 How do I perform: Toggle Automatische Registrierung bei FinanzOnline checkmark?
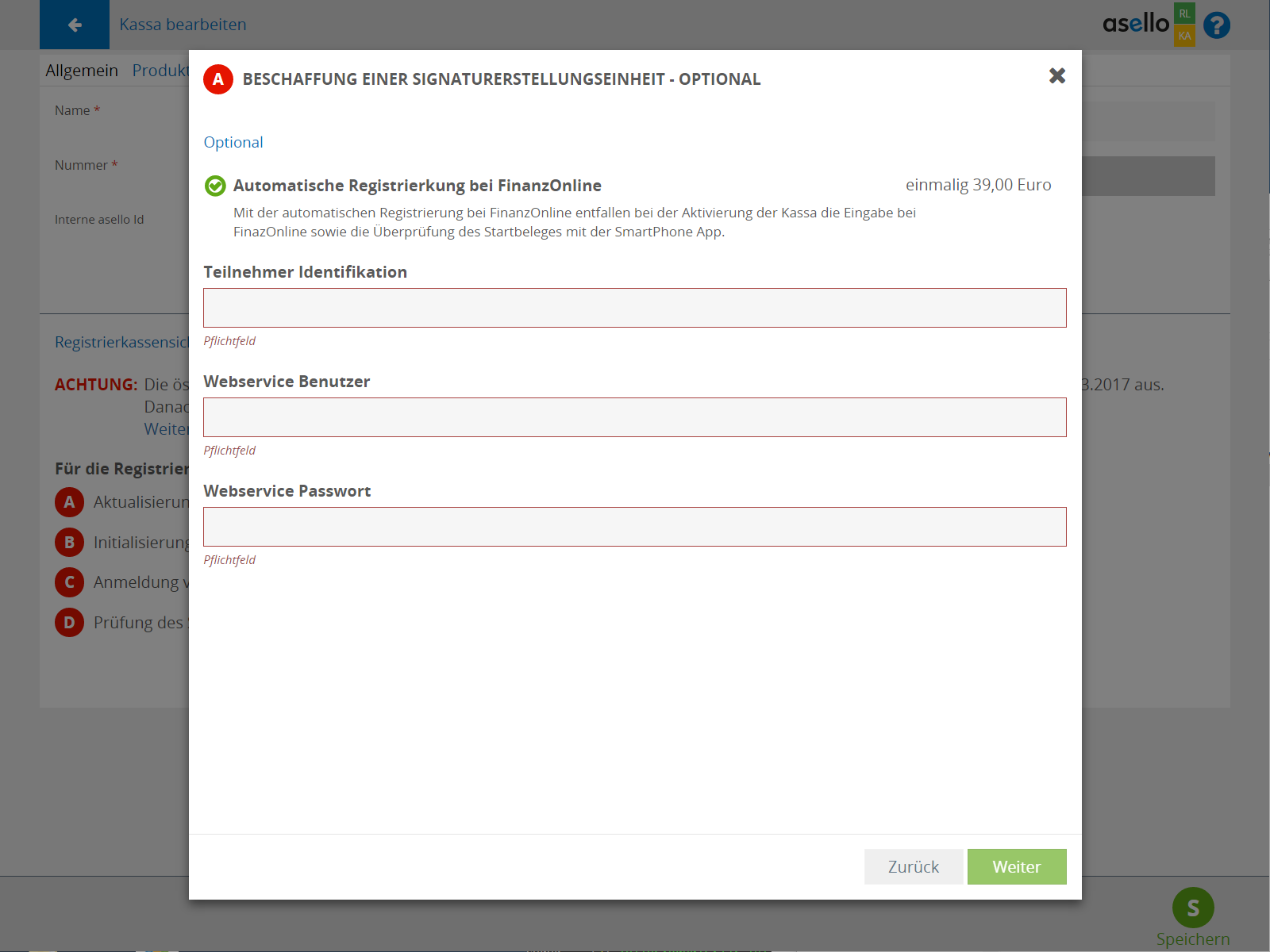pos(215,186)
